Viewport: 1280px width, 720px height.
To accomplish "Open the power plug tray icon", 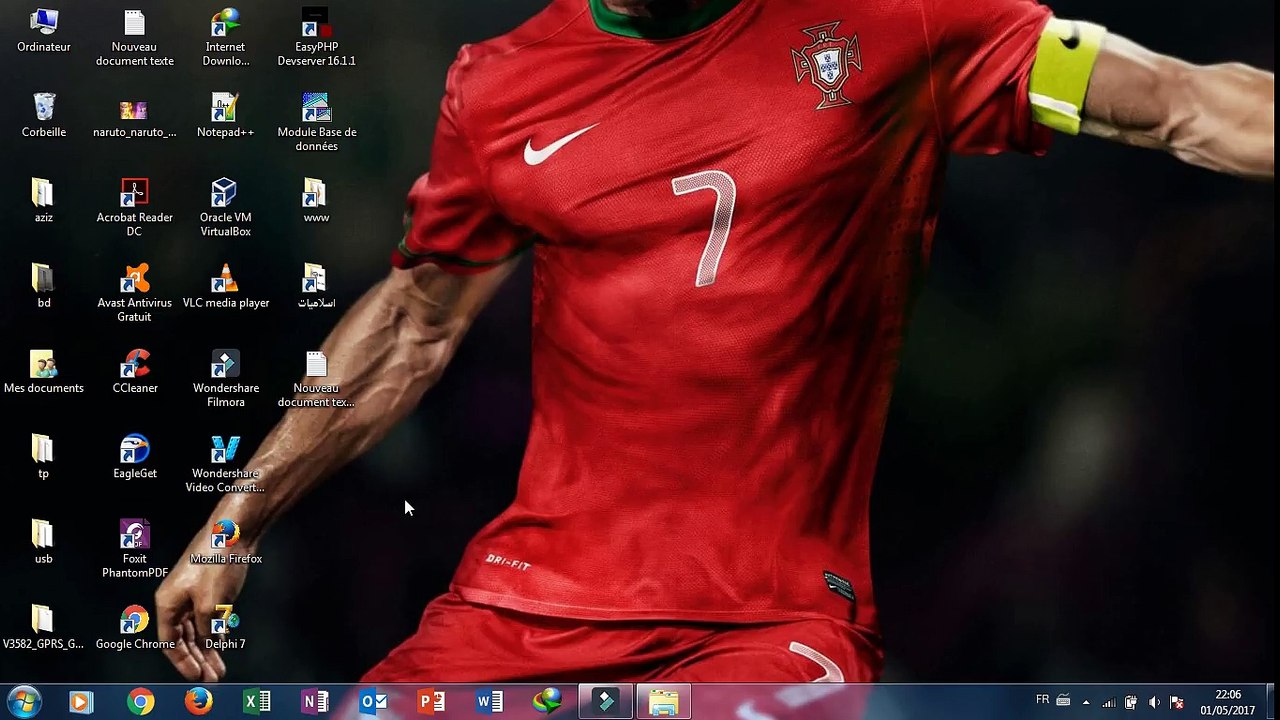I will point(1131,702).
